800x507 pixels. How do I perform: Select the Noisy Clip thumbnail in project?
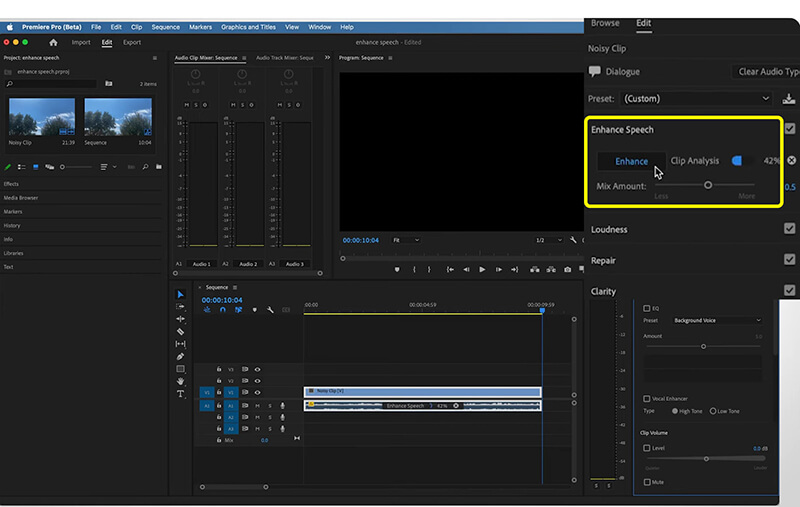tap(42, 117)
